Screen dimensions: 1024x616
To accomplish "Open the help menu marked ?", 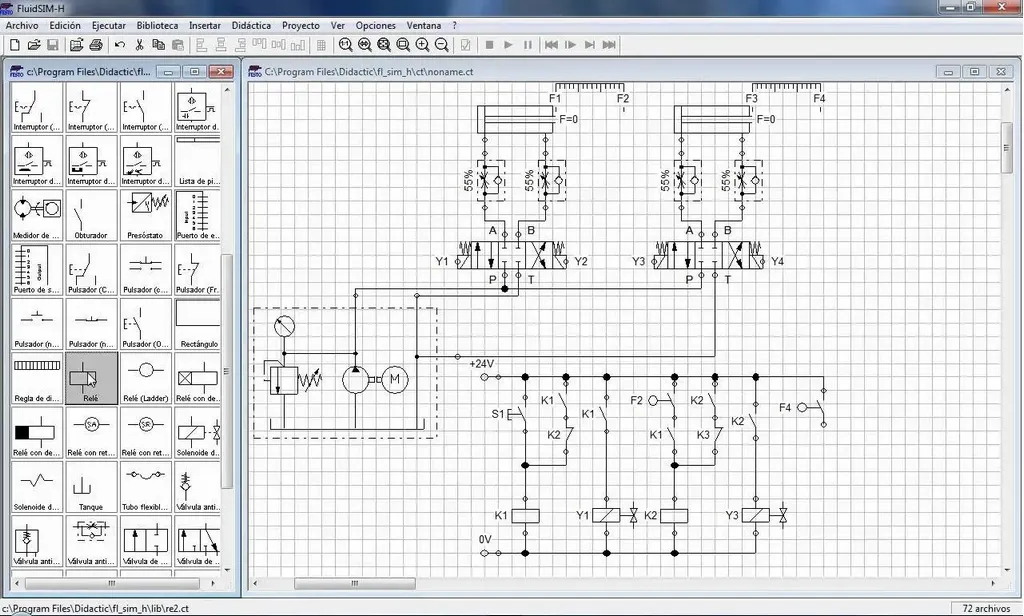I will pyautogui.click(x=455, y=25).
